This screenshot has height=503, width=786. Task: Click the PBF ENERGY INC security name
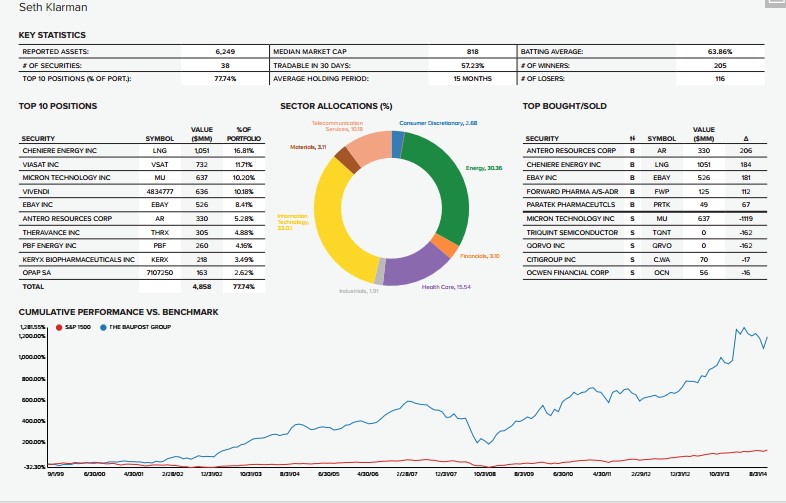coord(49,246)
